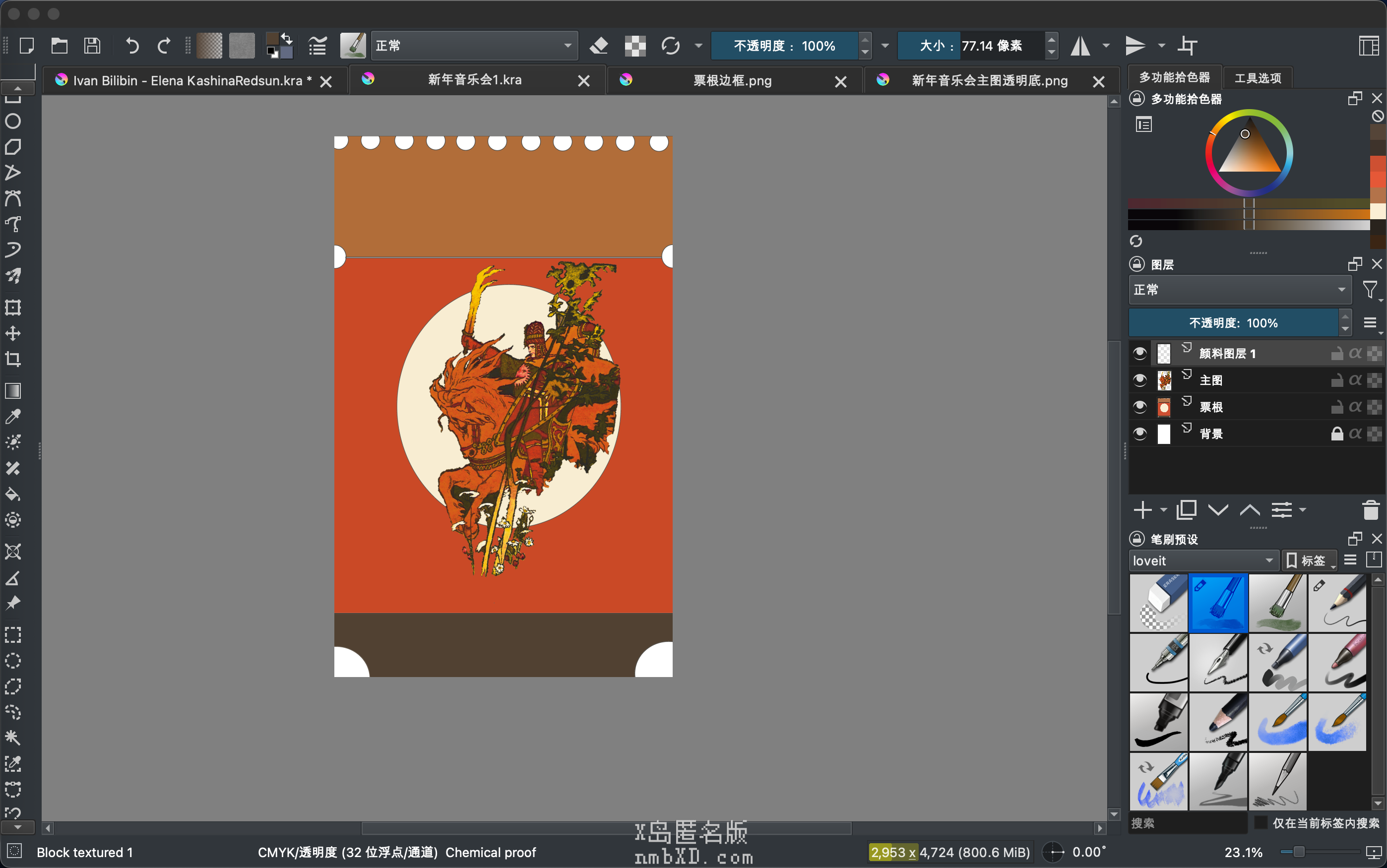Select the Crop tool

pos(12,360)
